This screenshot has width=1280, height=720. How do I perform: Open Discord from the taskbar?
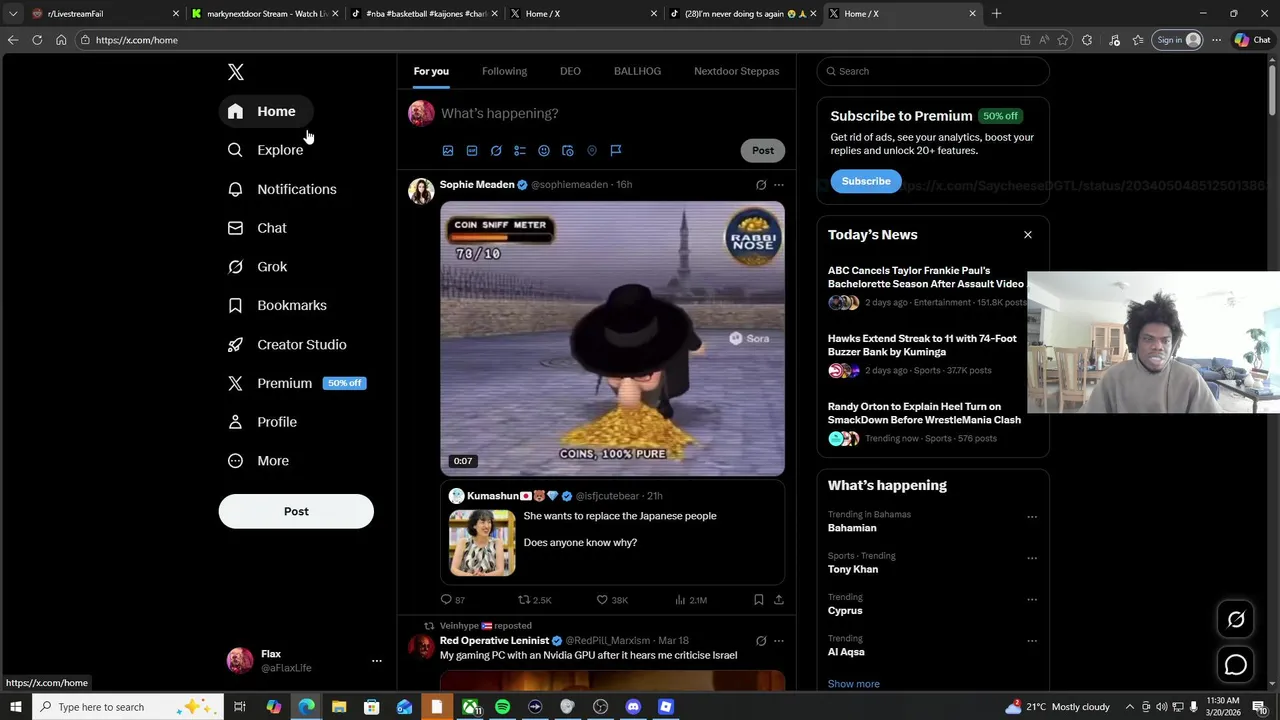[633, 707]
